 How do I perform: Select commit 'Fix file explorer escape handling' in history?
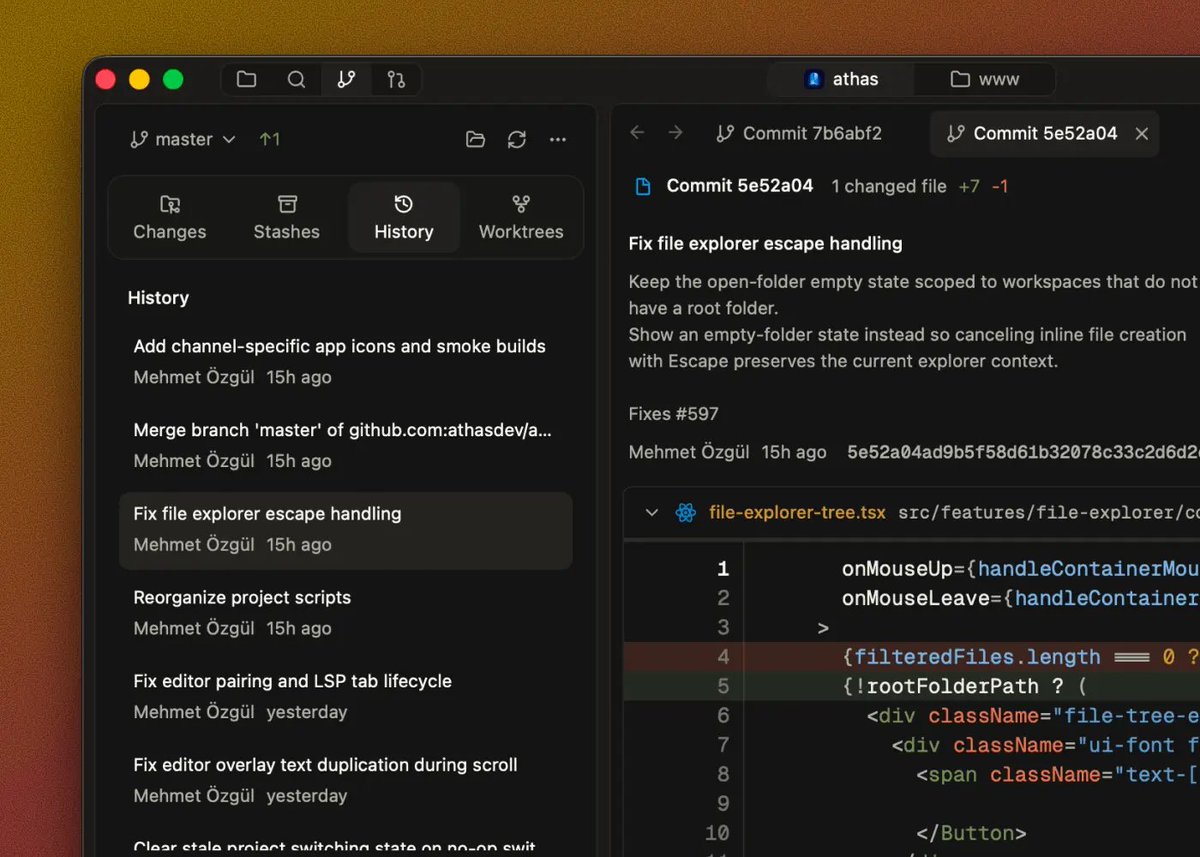pyautogui.click(x=346, y=530)
